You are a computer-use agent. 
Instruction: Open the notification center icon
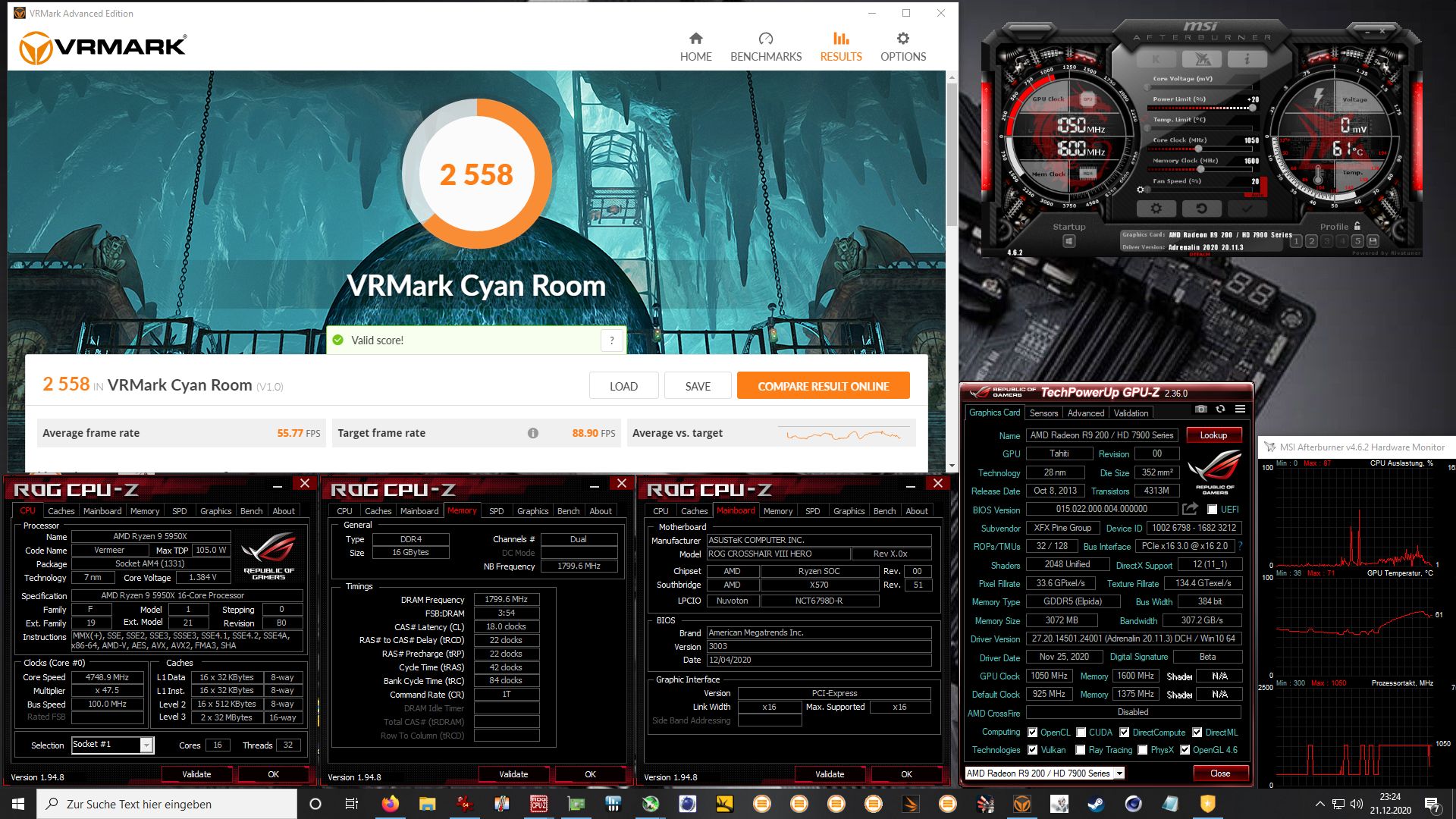1432,804
